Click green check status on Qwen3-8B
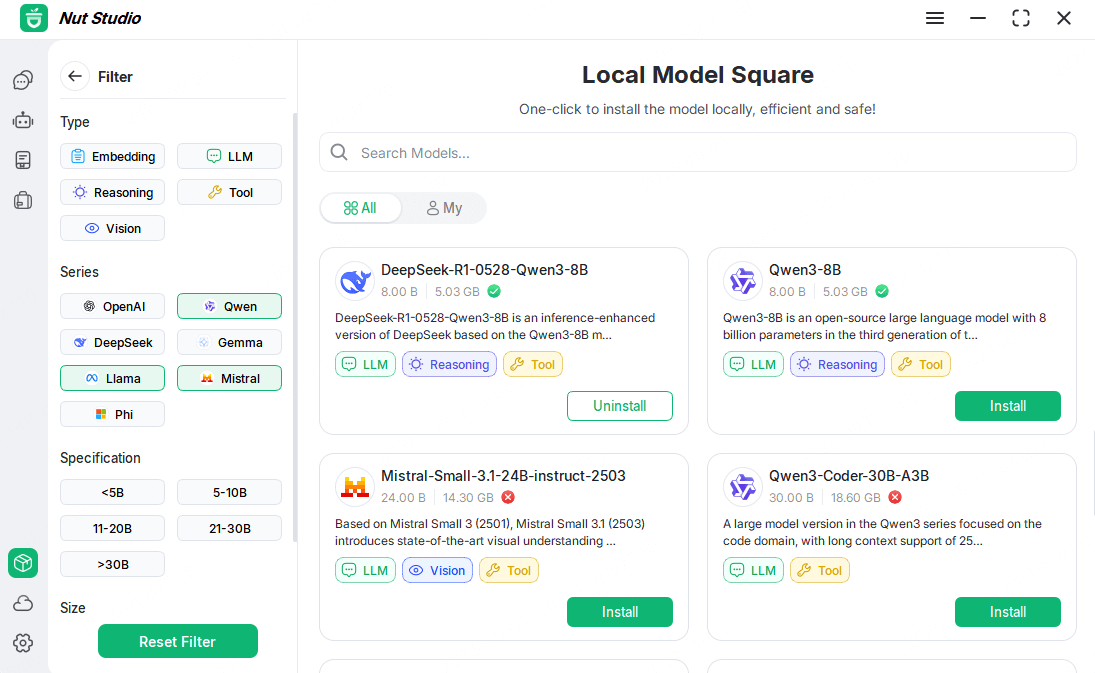The height and width of the screenshot is (673, 1095). (x=882, y=291)
